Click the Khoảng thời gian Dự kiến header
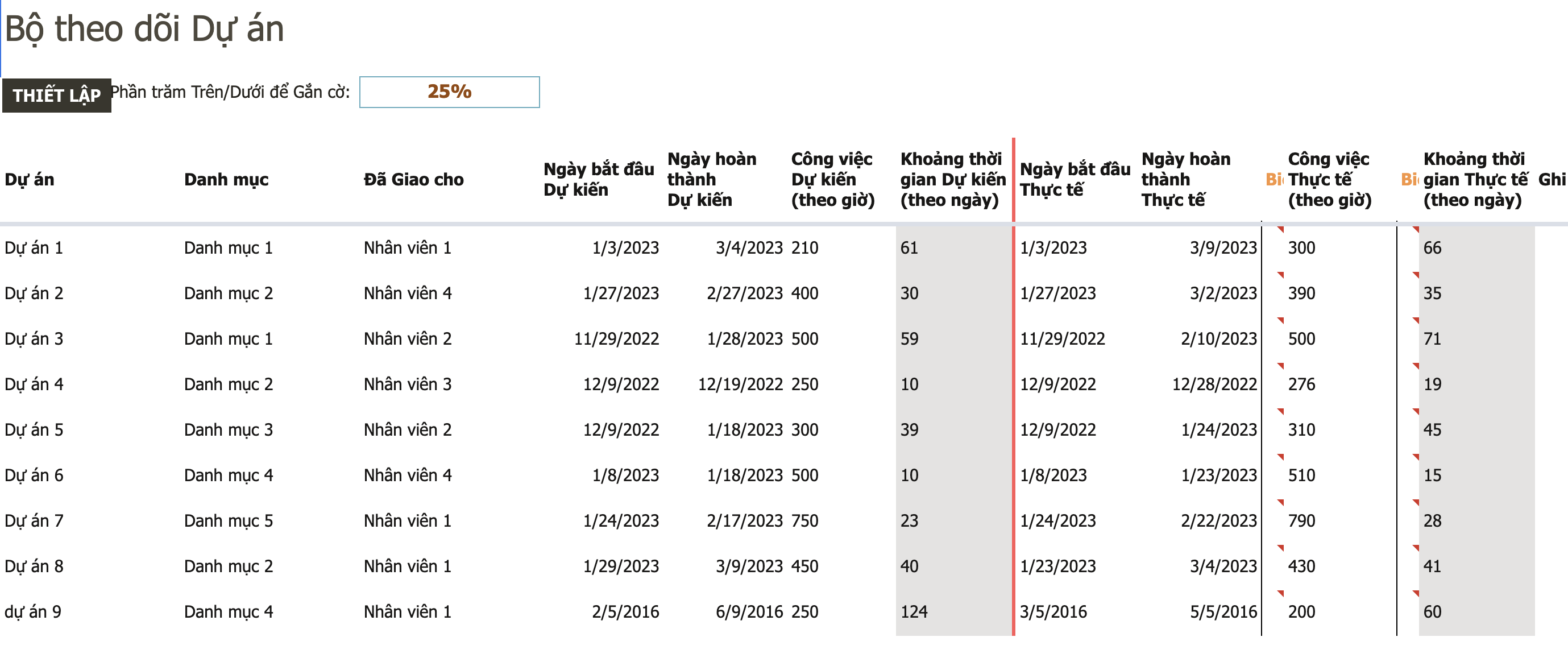The width and height of the screenshot is (1568, 670). [953, 179]
